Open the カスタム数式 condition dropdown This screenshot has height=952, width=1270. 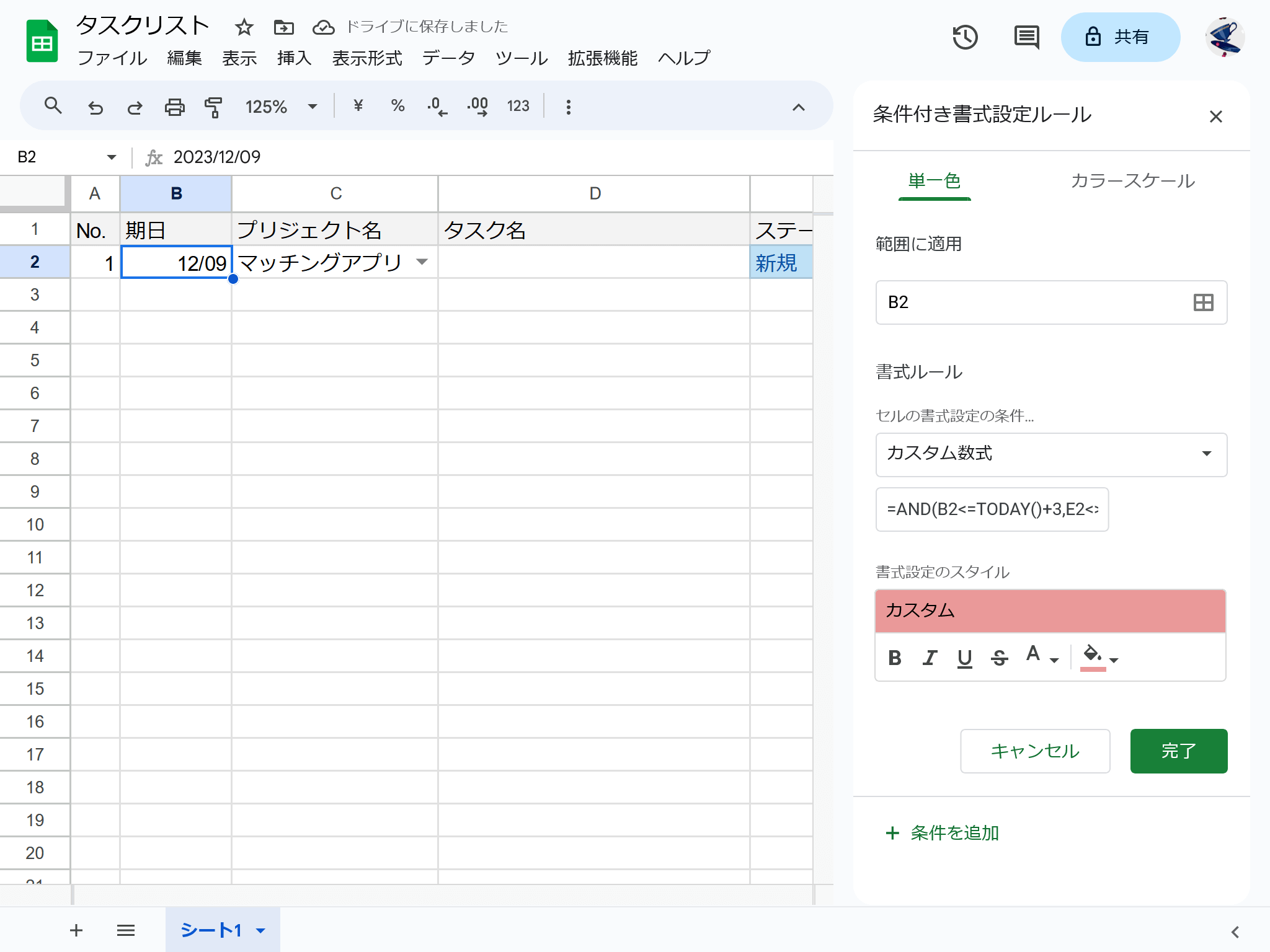coord(1051,454)
